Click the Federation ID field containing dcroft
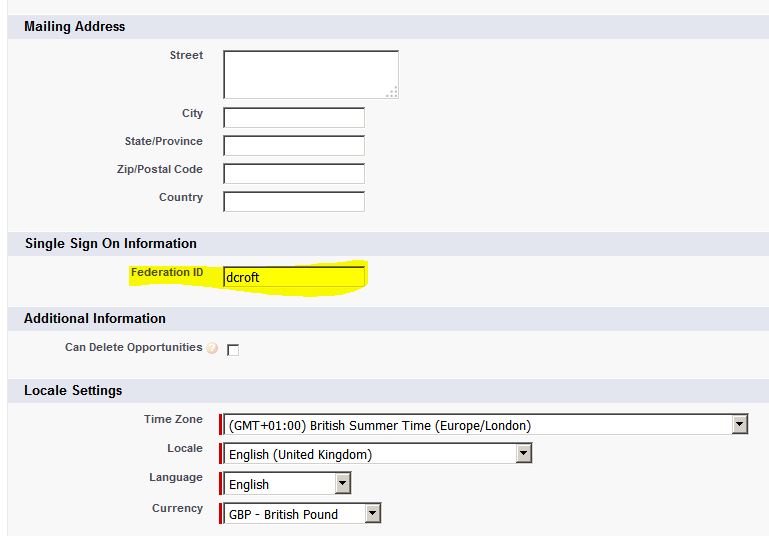The image size is (769, 536). (x=294, y=277)
